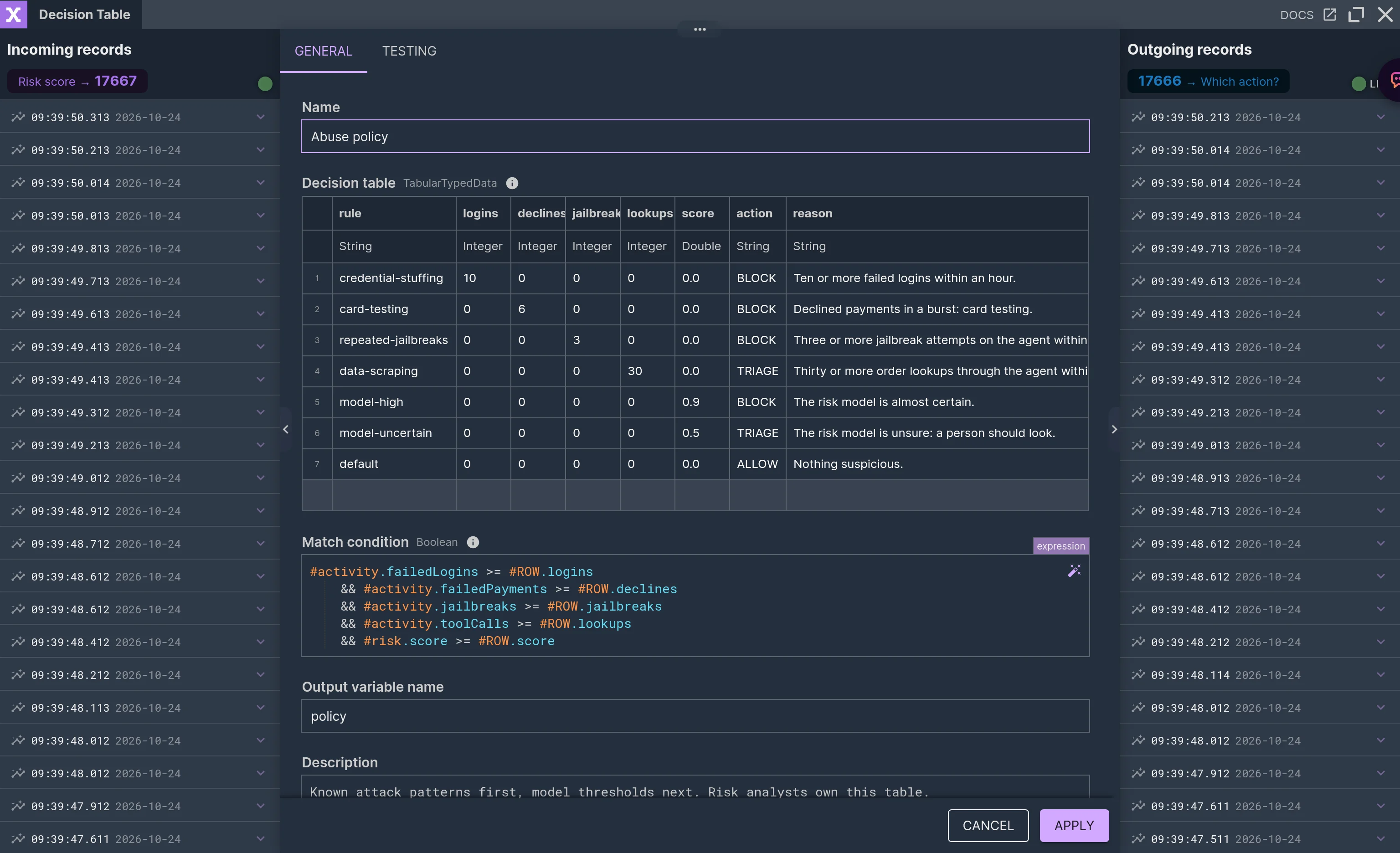Click chart icon of incoming record 09:39:48.113
1400x853 pixels.
(18, 708)
